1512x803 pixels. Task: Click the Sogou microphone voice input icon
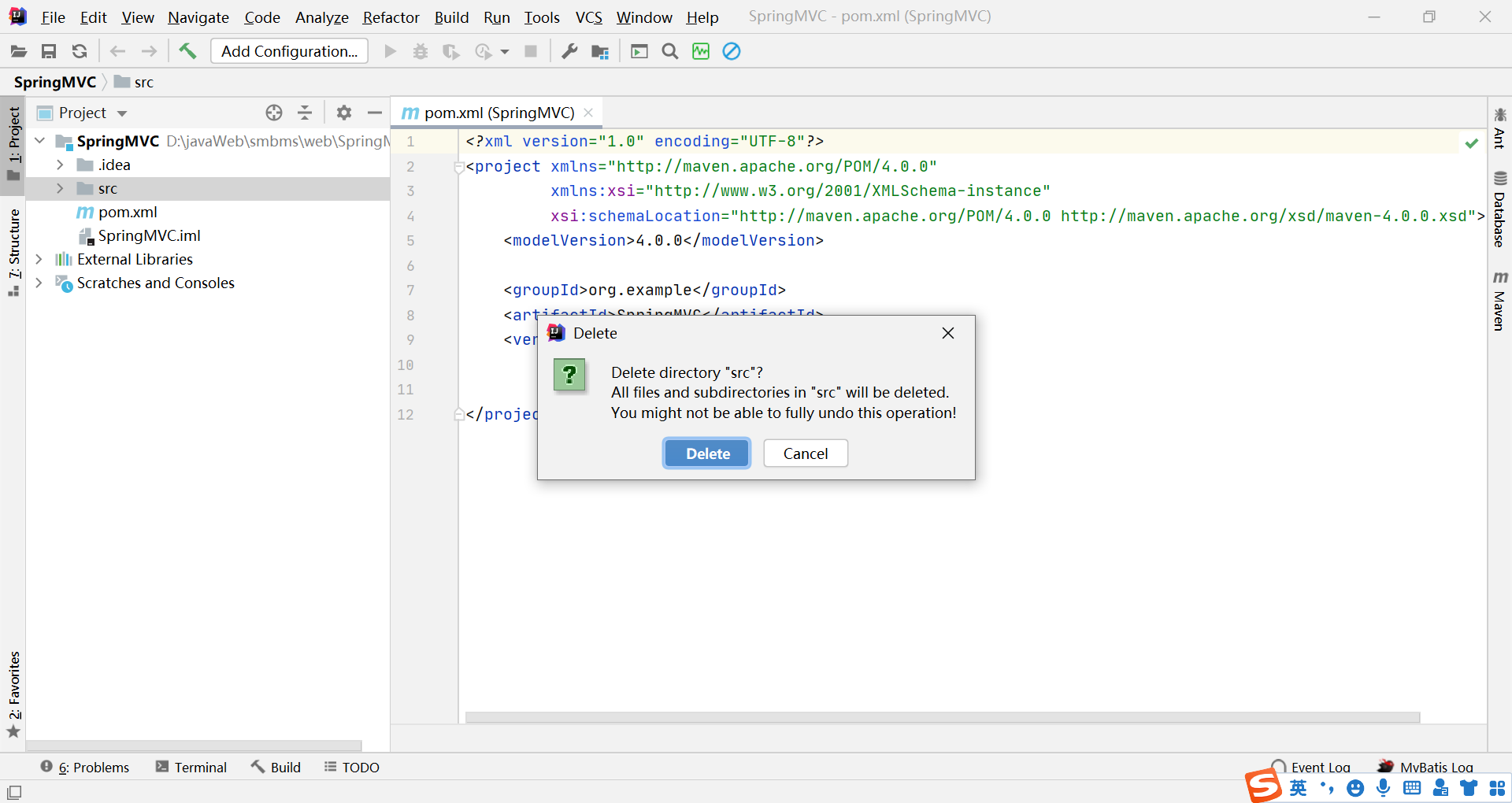[x=1384, y=788]
